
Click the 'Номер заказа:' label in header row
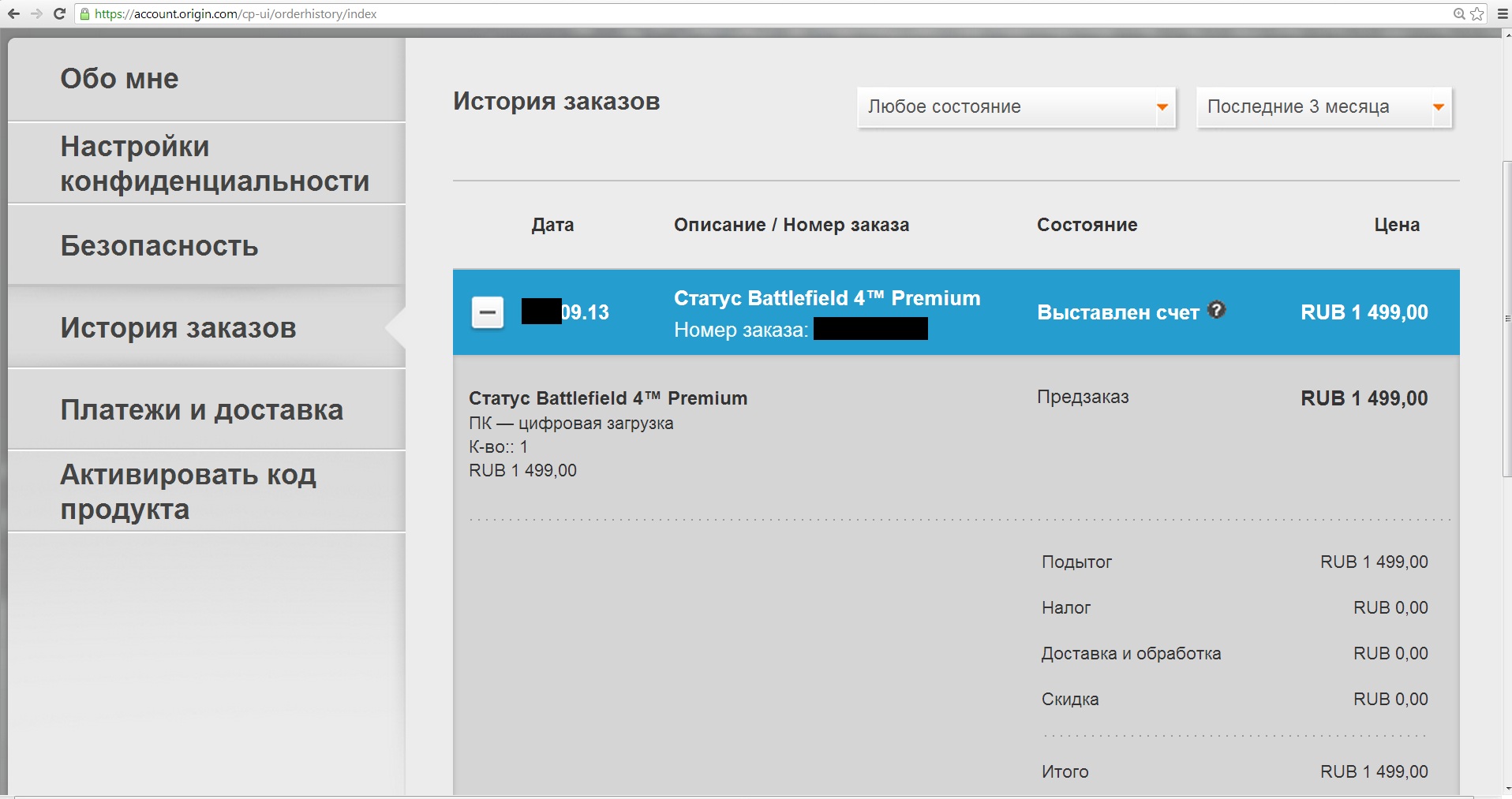click(741, 330)
